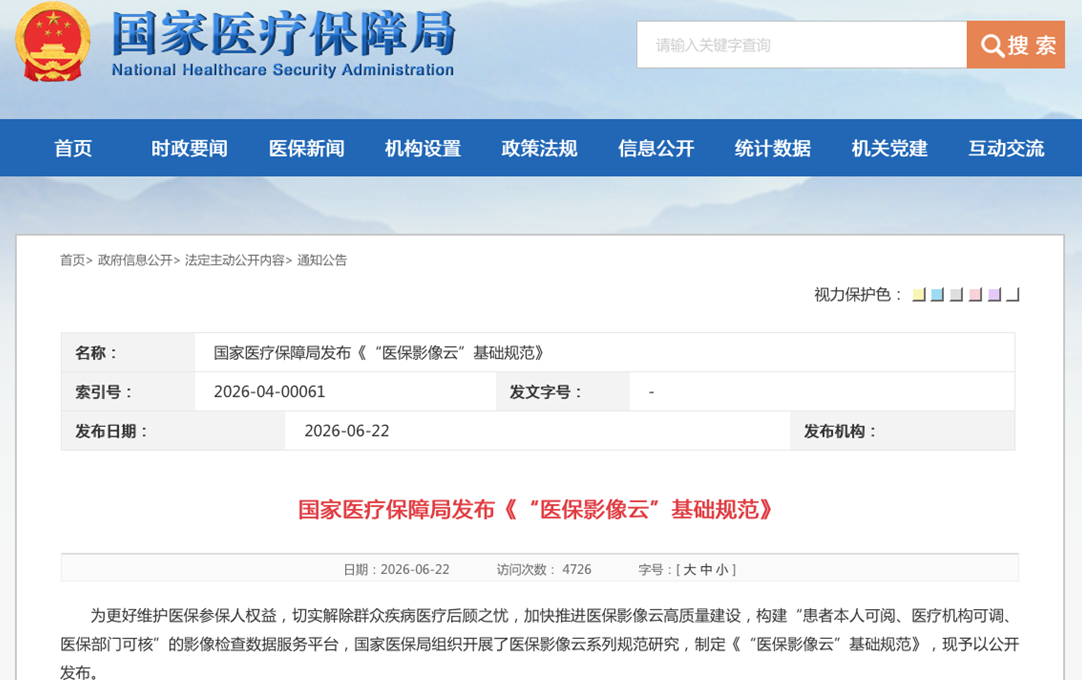Select pink eye-protection color swatch
Image resolution: width=1082 pixels, height=680 pixels.
975,295
